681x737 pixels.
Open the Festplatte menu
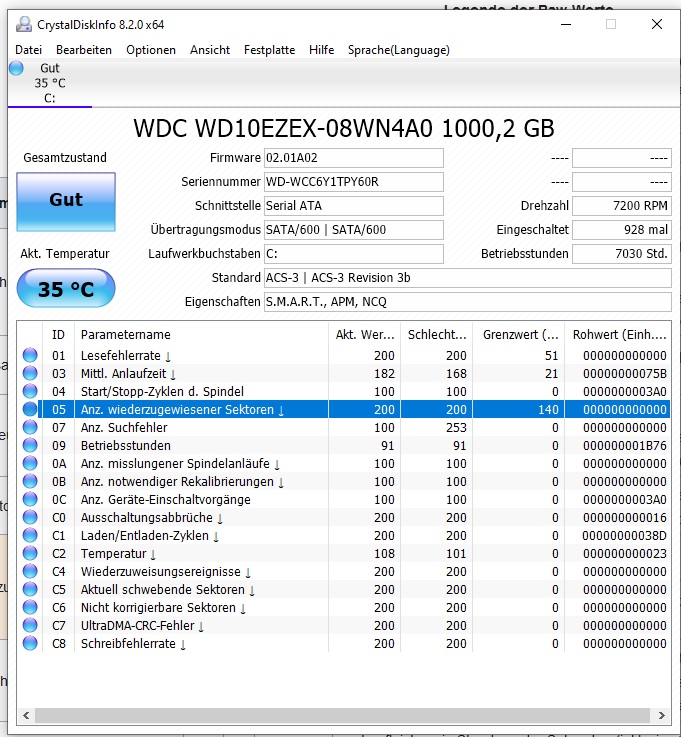269,50
